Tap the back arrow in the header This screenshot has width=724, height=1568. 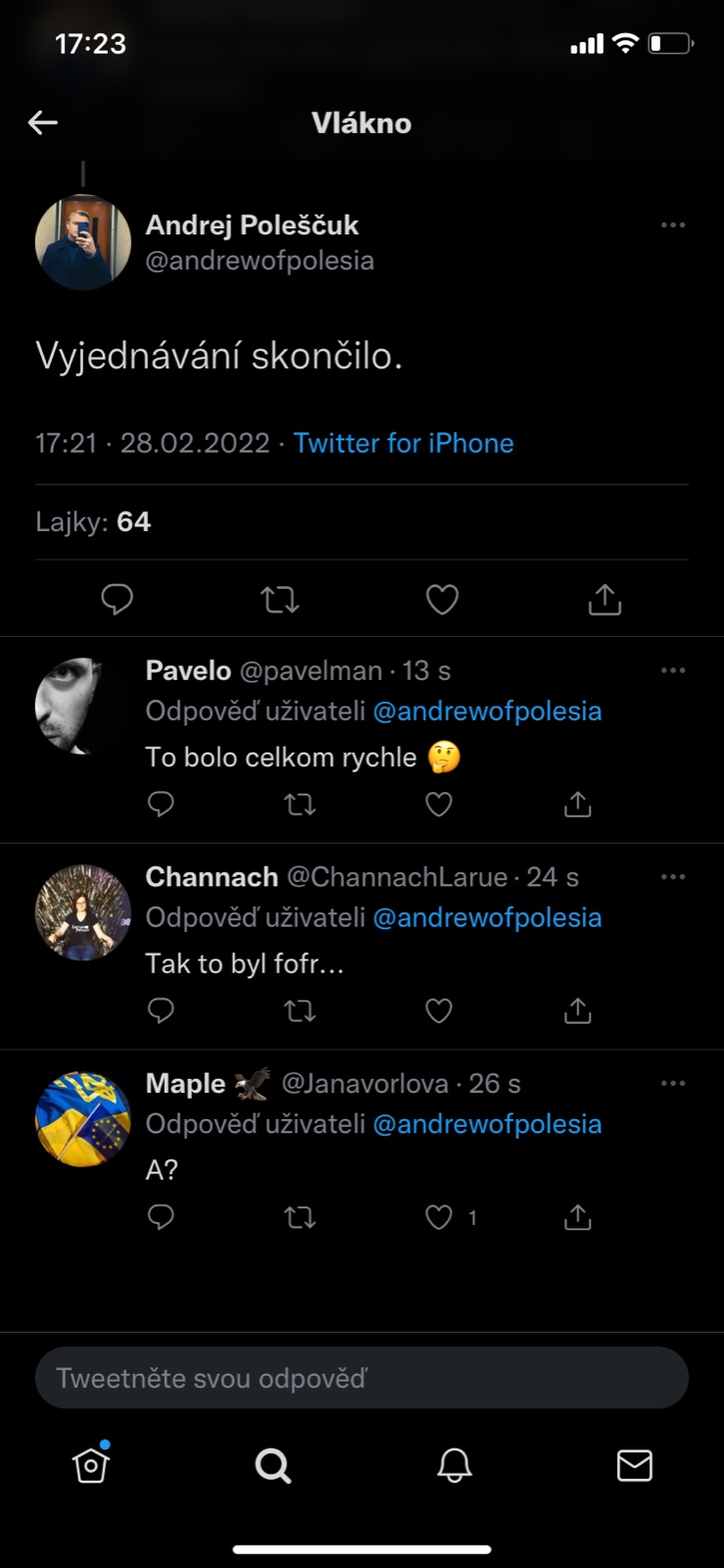(43, 122)
